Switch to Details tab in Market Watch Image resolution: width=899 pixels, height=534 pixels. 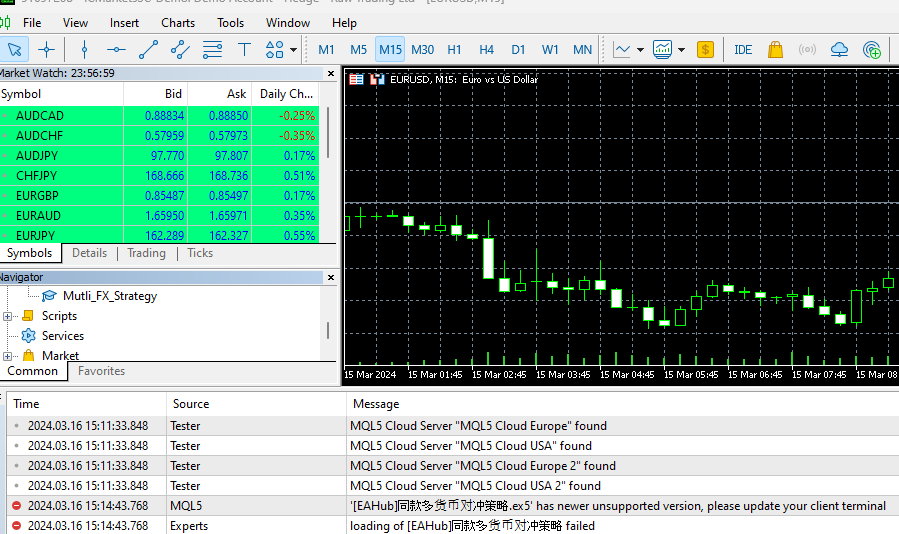89,253
